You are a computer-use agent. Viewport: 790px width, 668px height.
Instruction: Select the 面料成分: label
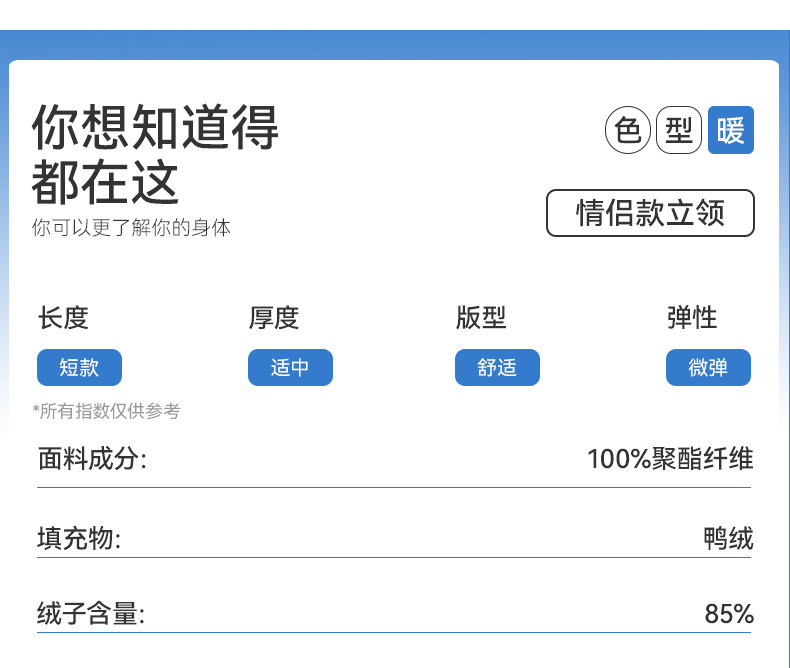click(x=92, y=459)
